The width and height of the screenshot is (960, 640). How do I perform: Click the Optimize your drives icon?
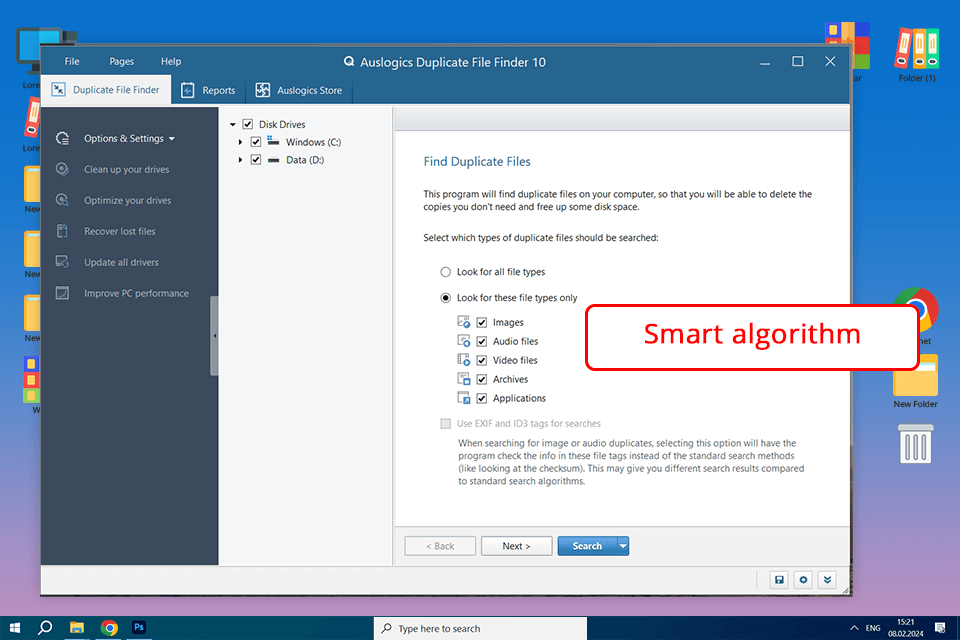62,200
